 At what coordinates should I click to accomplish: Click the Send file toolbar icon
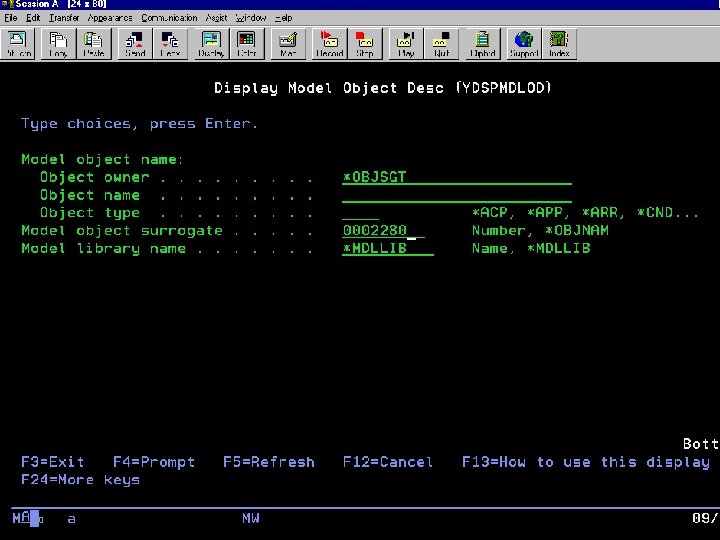[x=135, y=44]
